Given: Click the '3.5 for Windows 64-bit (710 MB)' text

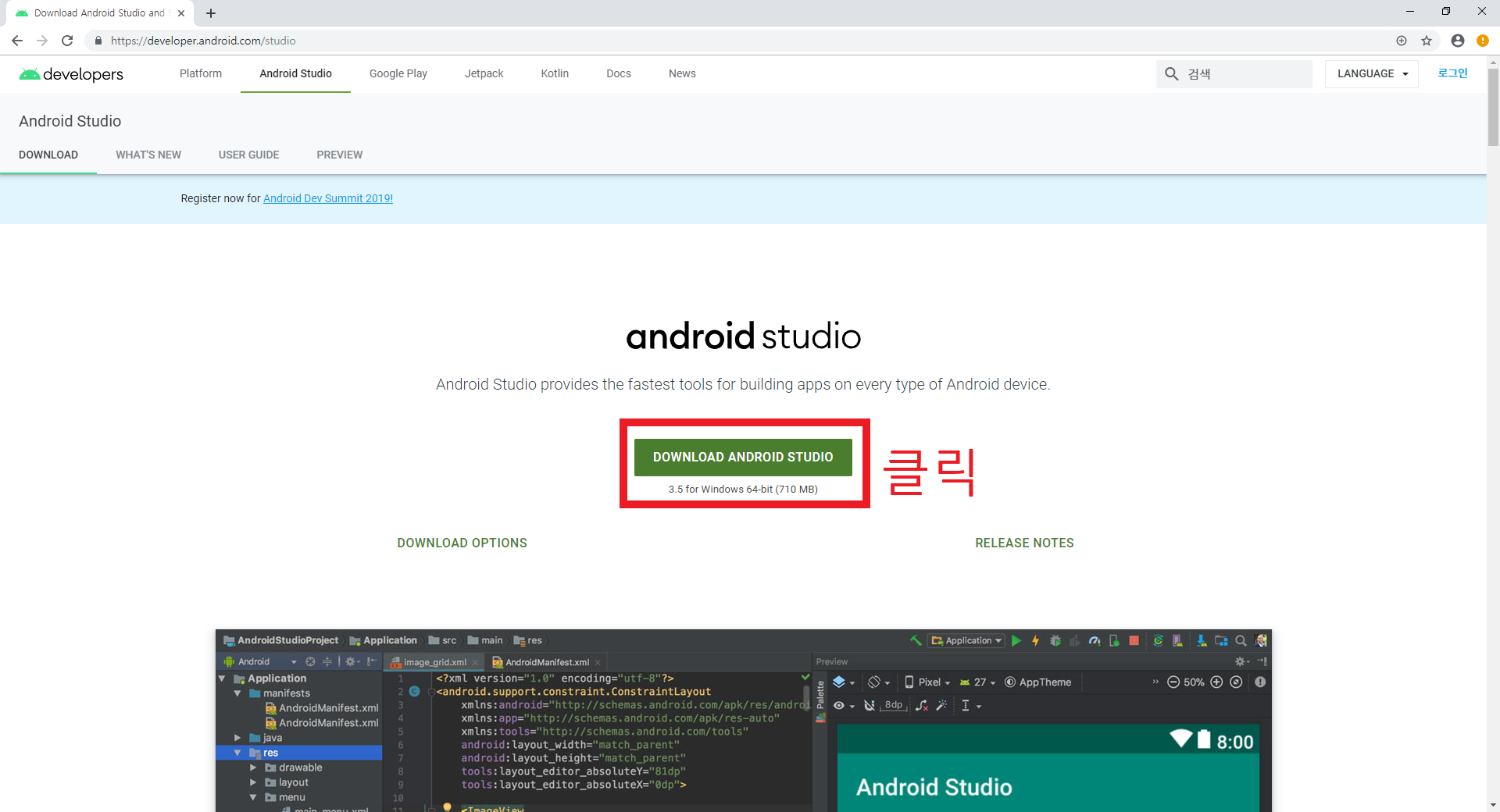Looking at the screenshot, I should click(x=743, y=490).
